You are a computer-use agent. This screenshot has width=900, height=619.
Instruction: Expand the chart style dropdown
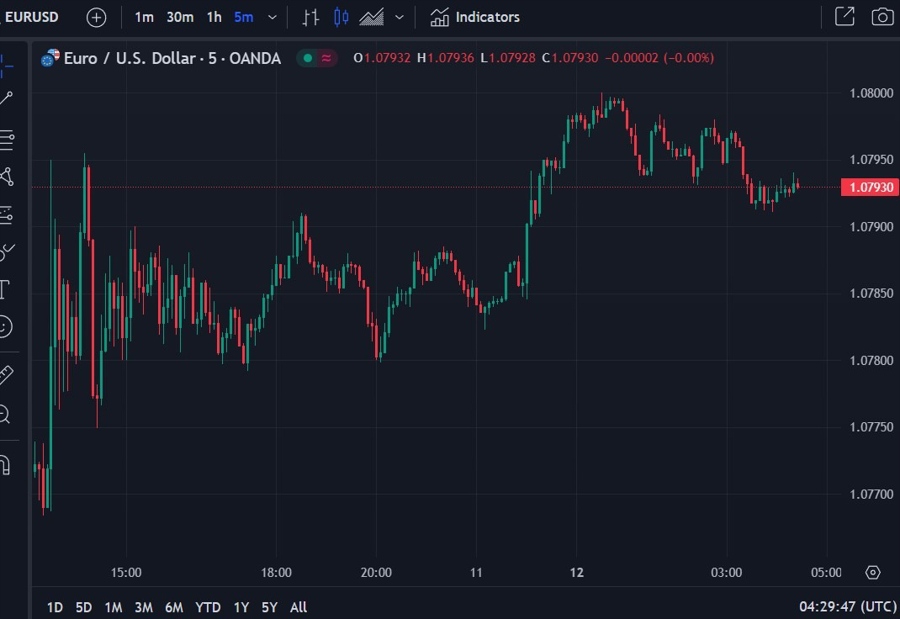399,18
